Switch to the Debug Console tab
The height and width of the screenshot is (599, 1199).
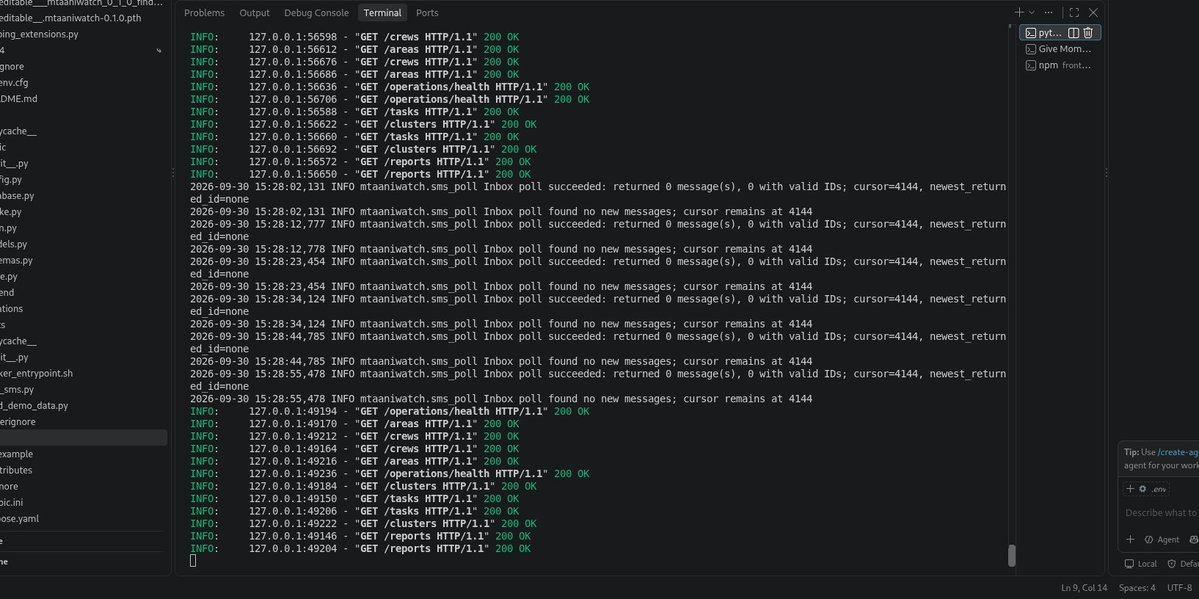pos(317,13)
